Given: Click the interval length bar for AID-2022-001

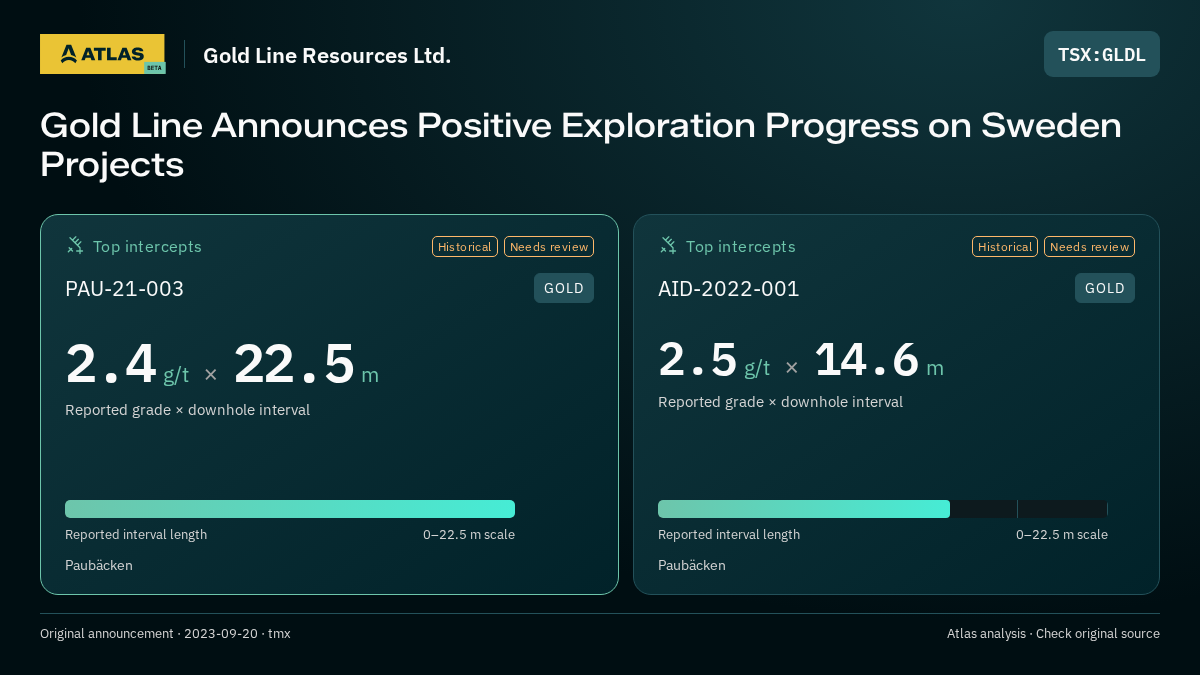Looking at the screenshot, I should 883,509.
